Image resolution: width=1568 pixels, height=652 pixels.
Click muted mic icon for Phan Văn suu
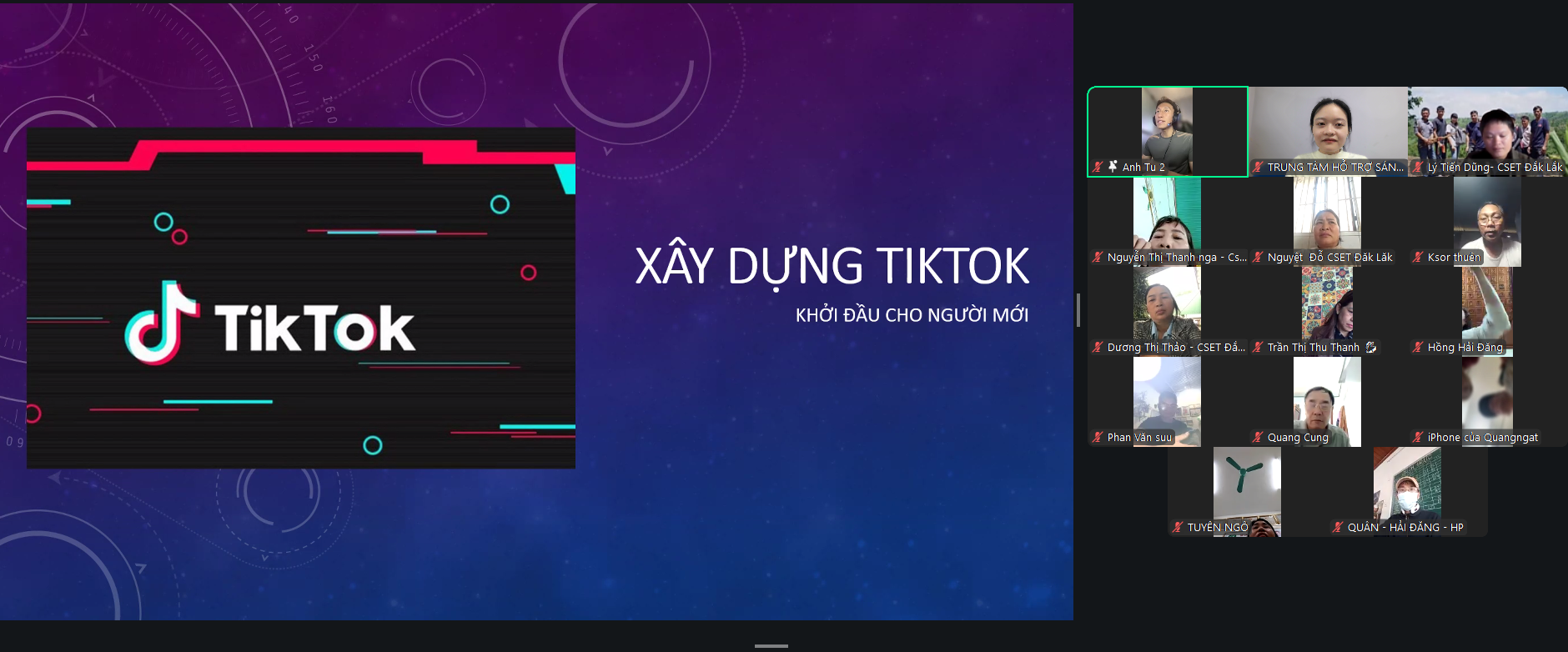tap(1098, 437)
